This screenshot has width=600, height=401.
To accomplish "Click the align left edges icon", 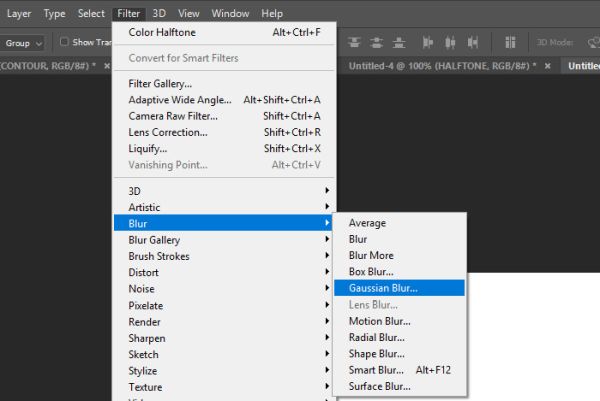I will click(428, 42).
